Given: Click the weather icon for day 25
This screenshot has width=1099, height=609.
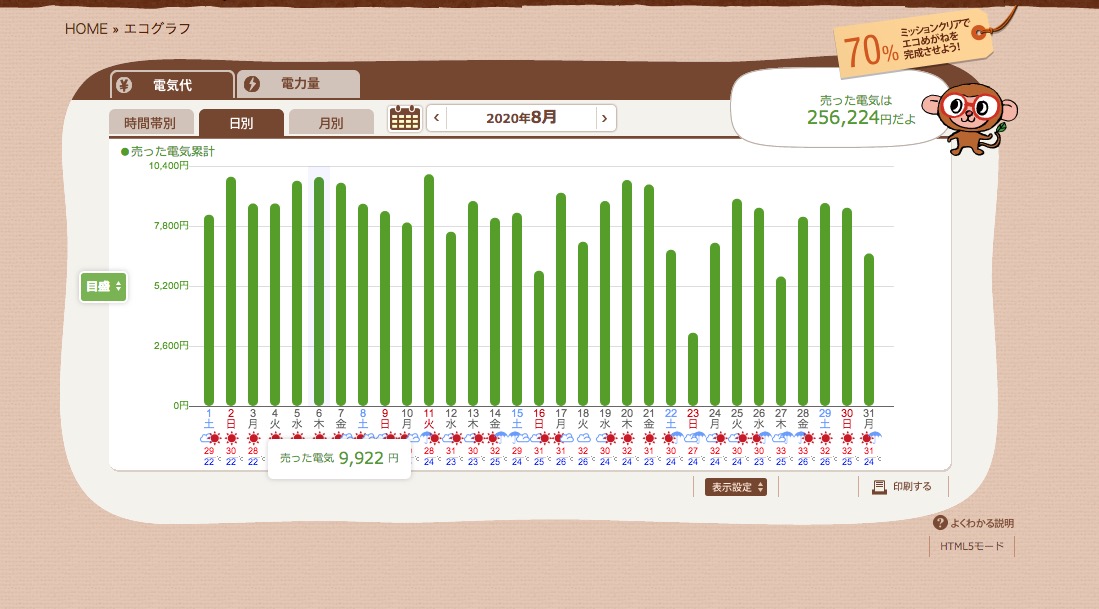Looking at the screenshot, I should point(737,438).
